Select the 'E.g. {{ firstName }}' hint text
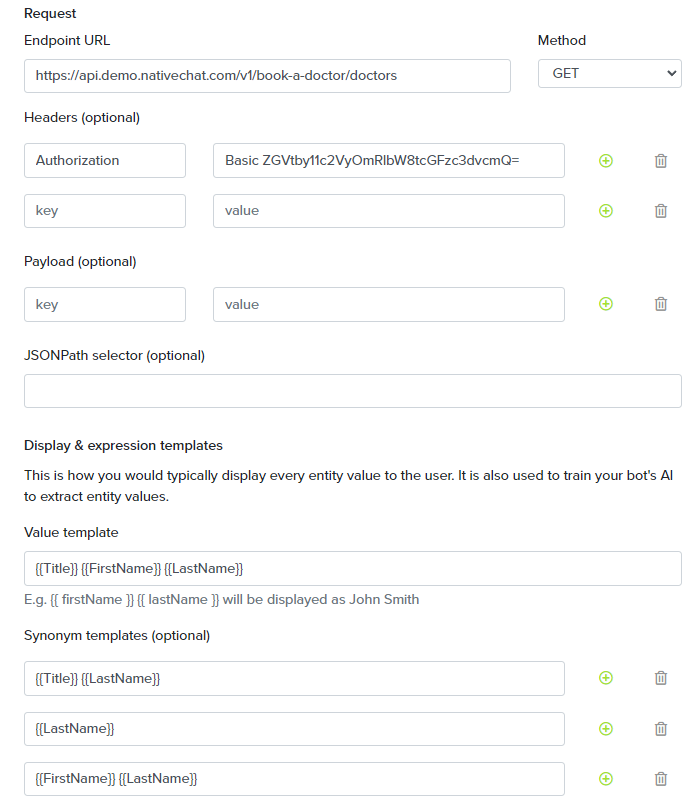Viewport: 691px width, 801px height. pos(222,599)
